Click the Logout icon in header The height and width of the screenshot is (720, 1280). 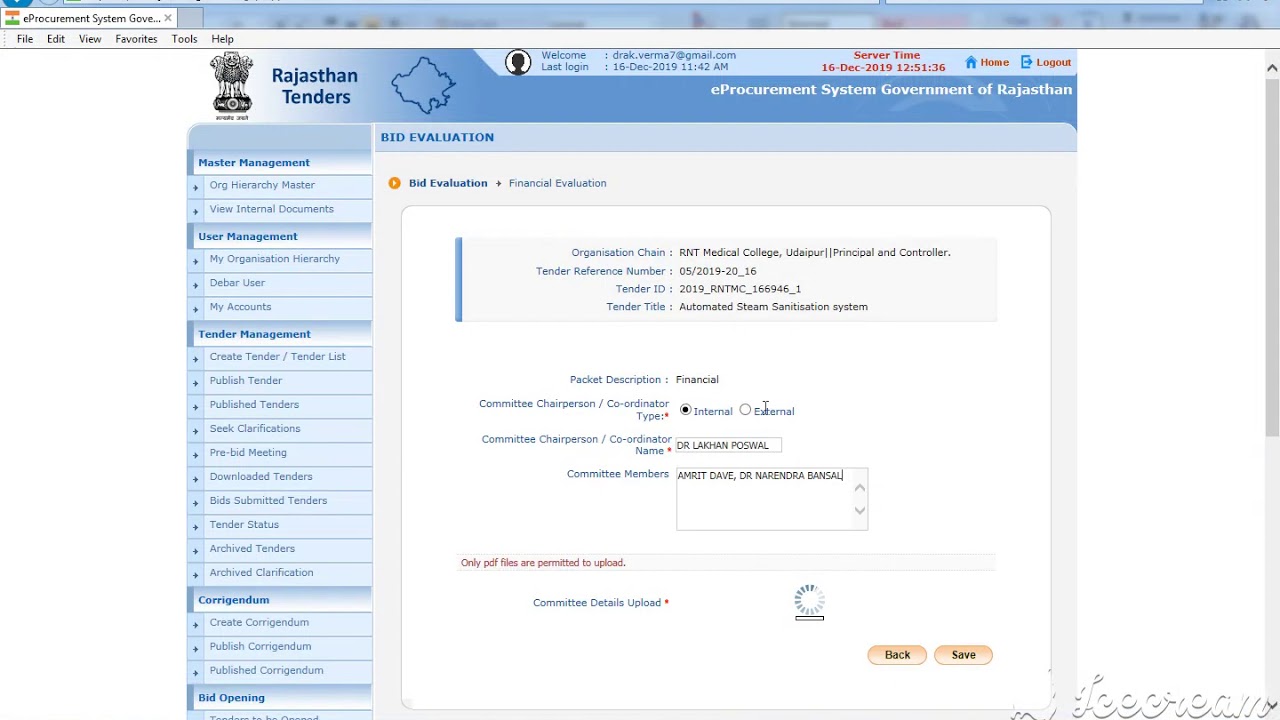(x=1026, y=62)
